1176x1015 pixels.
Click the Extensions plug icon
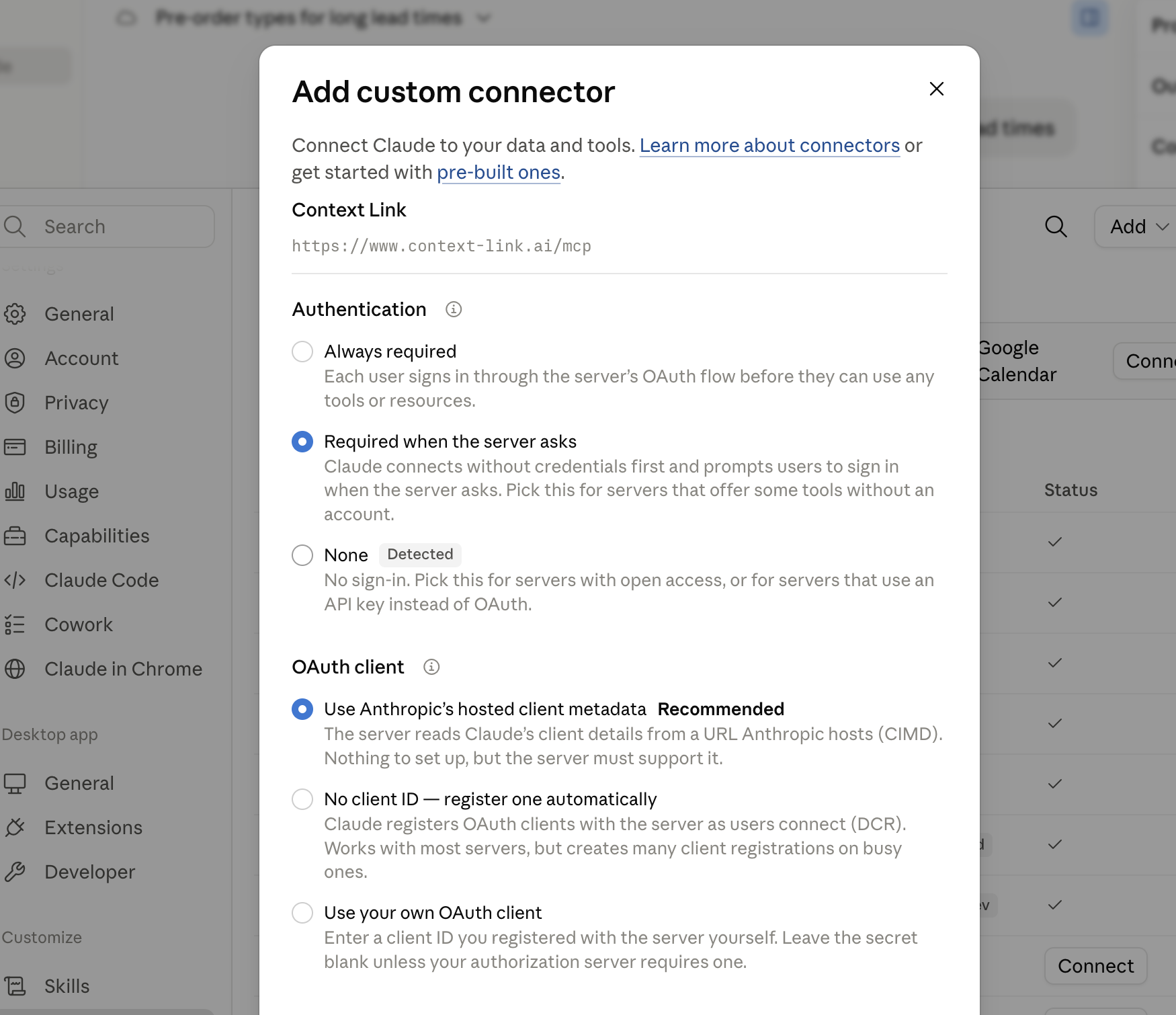(x=15, y=827)
